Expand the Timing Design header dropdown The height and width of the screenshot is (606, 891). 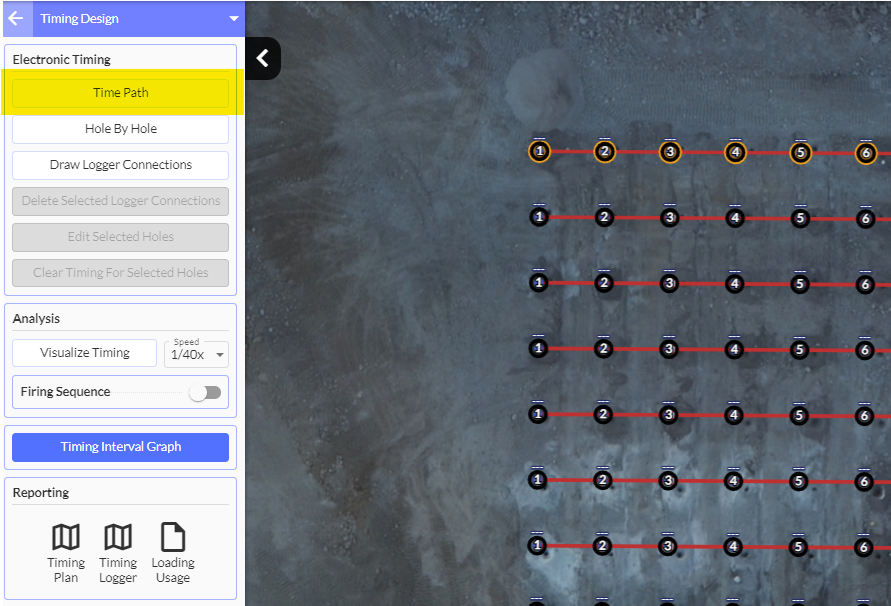pyautogui.click(x=233, y=18)
